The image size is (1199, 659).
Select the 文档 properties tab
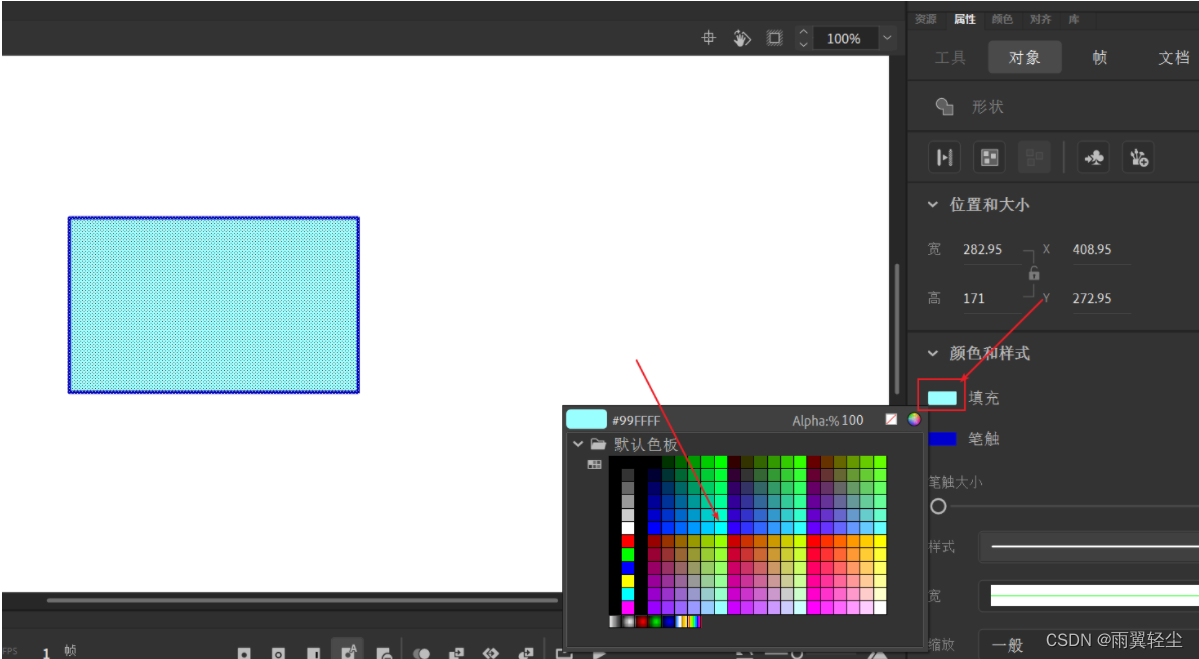[1174, 57]
